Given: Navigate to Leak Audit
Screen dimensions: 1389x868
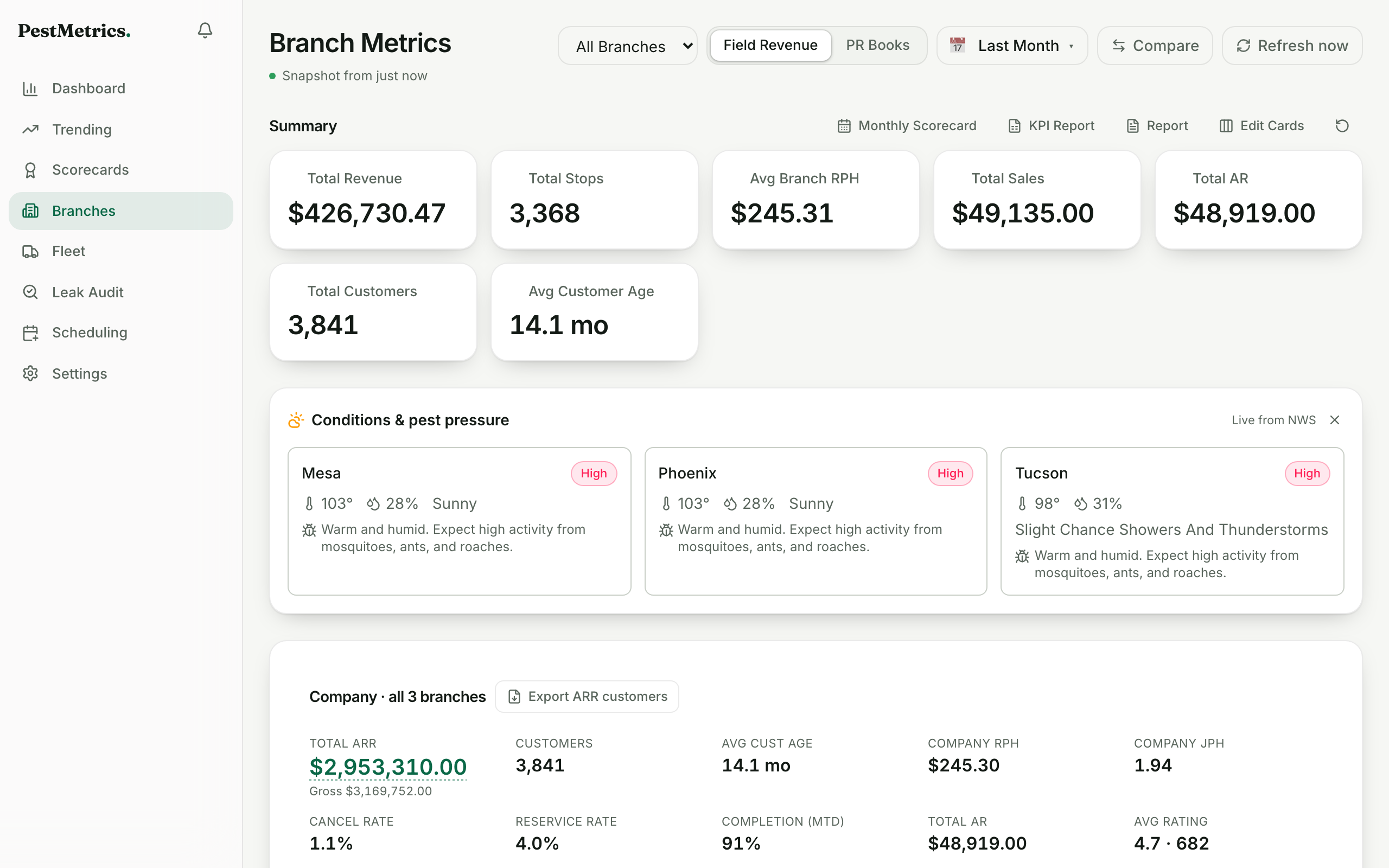Looking at the screenshot, I should [x=120, y=292].
